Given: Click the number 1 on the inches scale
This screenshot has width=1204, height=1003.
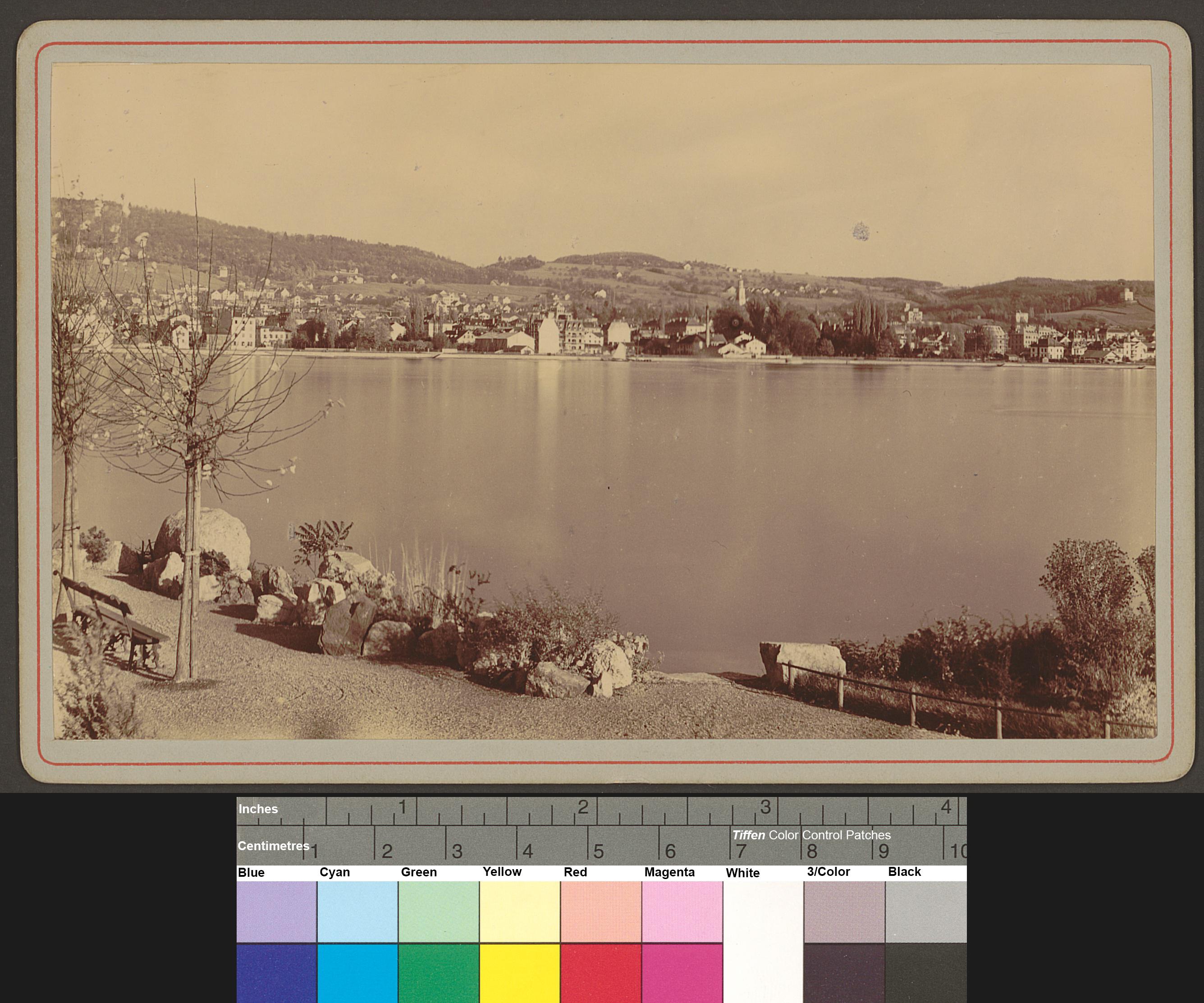Looking at the screenshot, I should pyautogui.click(x=403, y=807).
